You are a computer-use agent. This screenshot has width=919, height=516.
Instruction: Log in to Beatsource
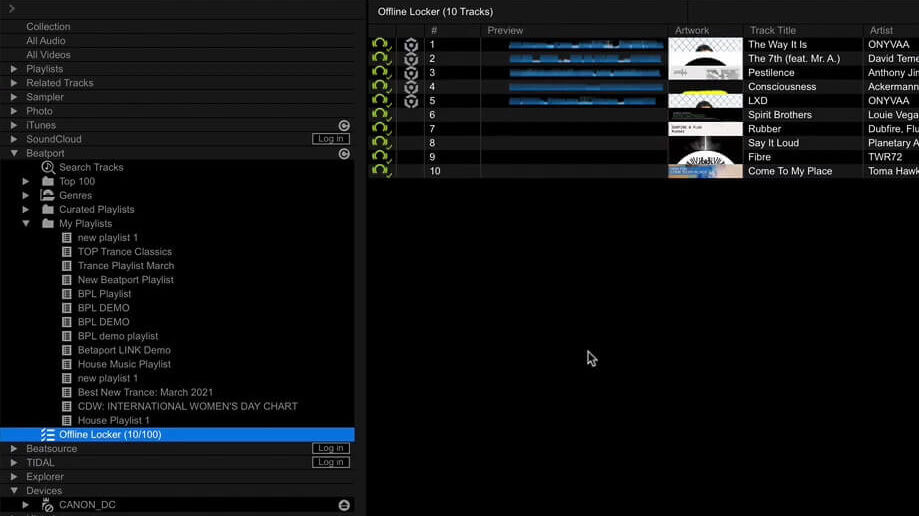coord(329,449)
